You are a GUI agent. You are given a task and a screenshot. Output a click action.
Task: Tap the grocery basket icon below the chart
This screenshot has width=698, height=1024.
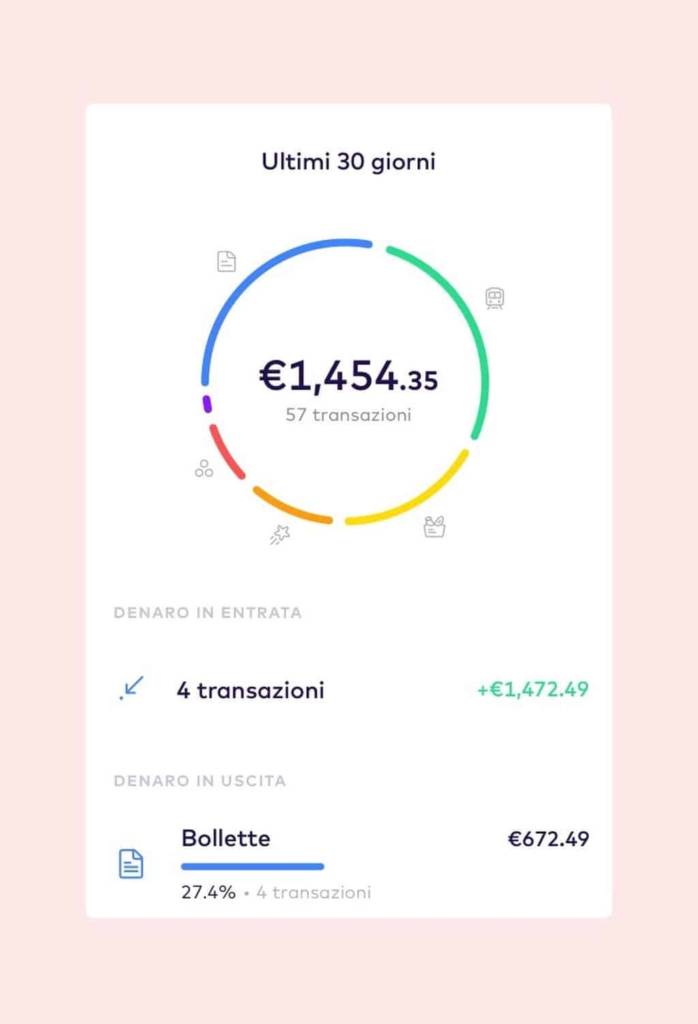(434, 526)
